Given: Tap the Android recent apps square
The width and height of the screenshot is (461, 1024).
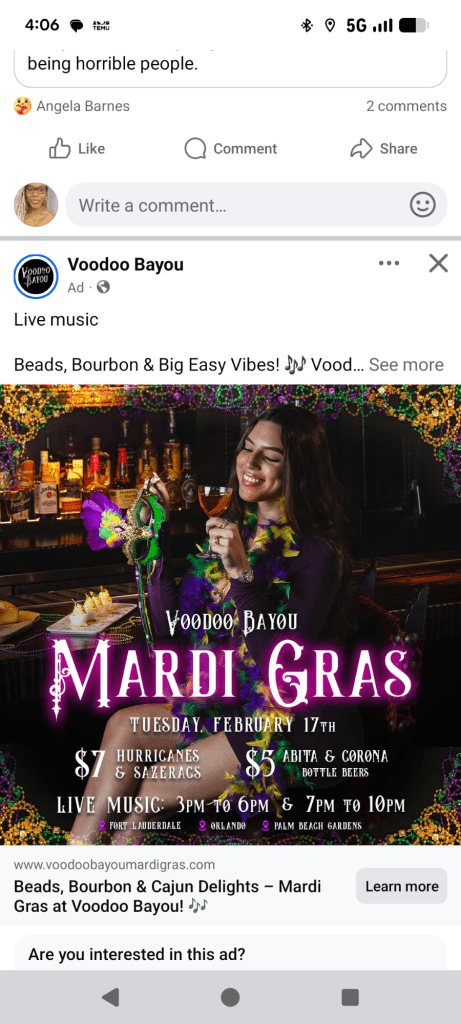Looking at the screenshot, I should click(x=350, y=997).
